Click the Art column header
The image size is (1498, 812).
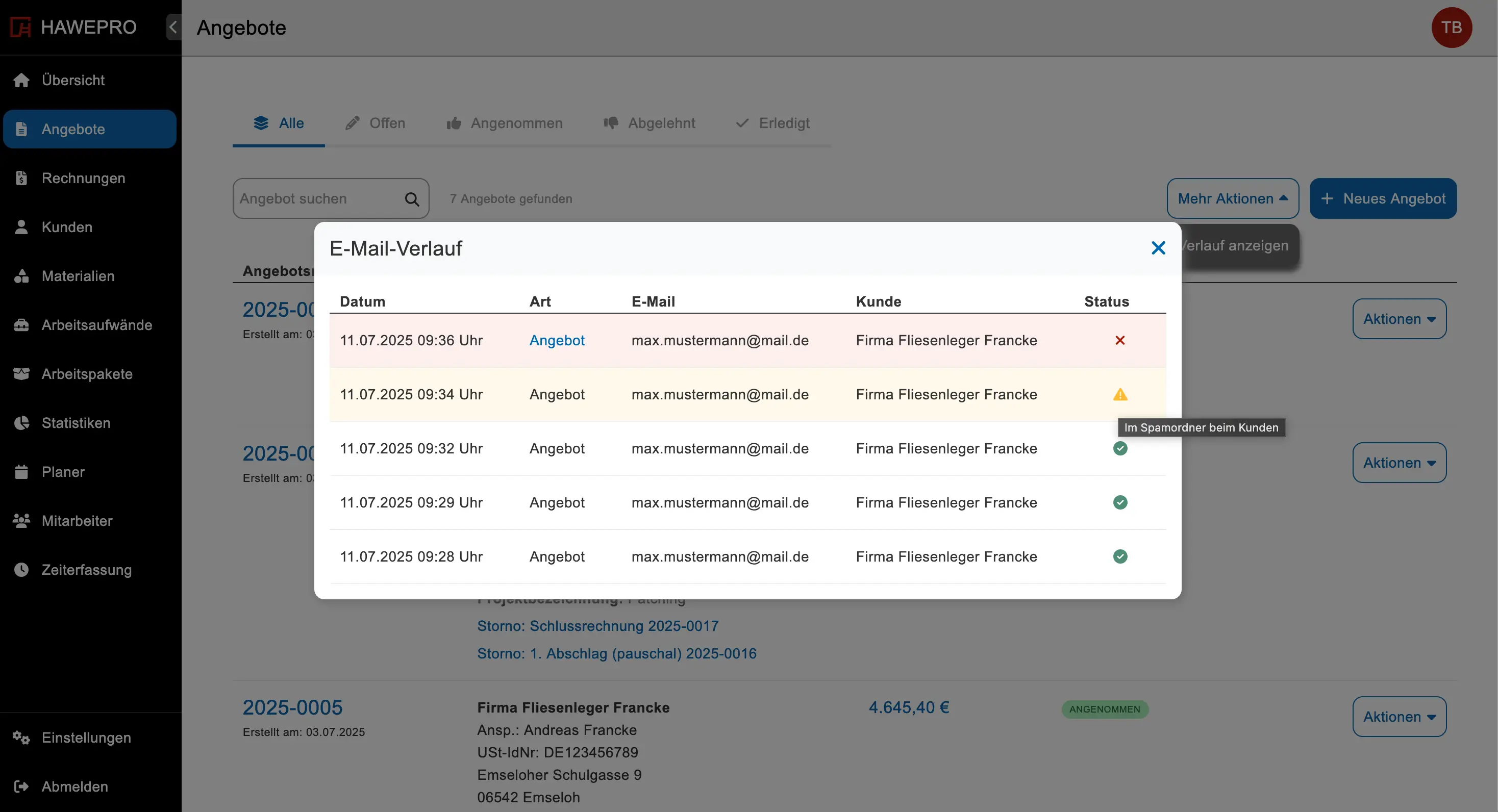pyautogui.click(x=540, y=301)
